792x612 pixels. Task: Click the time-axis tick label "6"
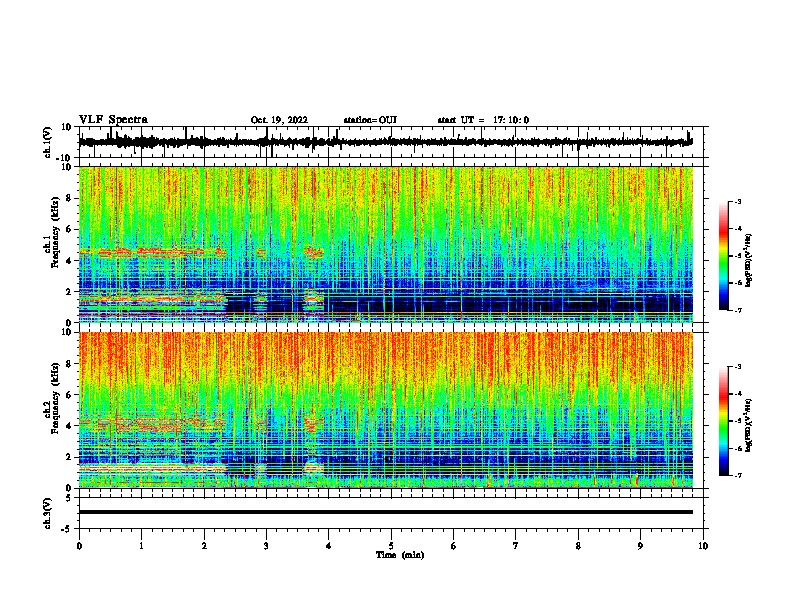[x=454, y=546]
